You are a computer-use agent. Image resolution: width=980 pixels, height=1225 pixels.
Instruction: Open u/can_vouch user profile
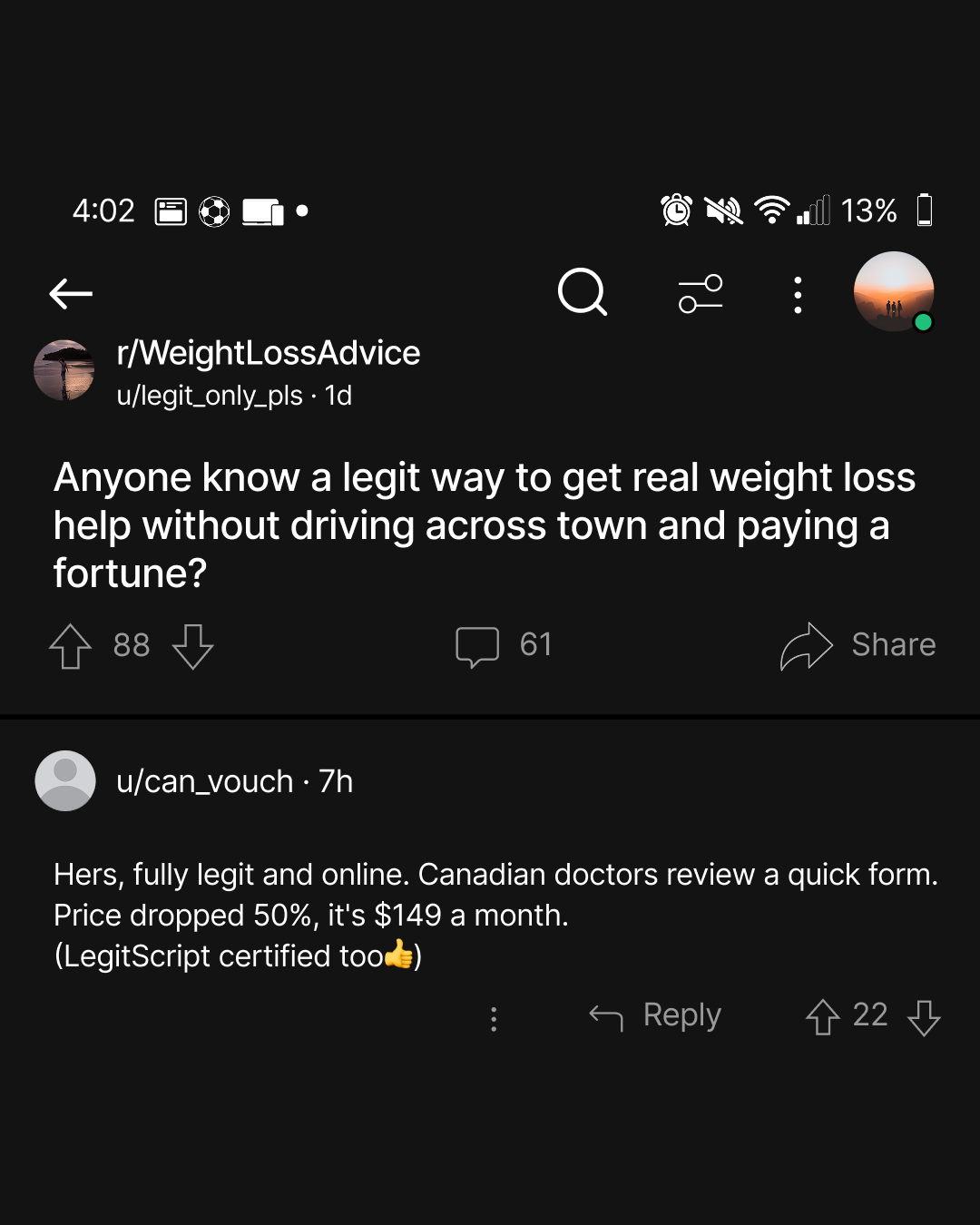pyautogui.click(x=205, y=781)
